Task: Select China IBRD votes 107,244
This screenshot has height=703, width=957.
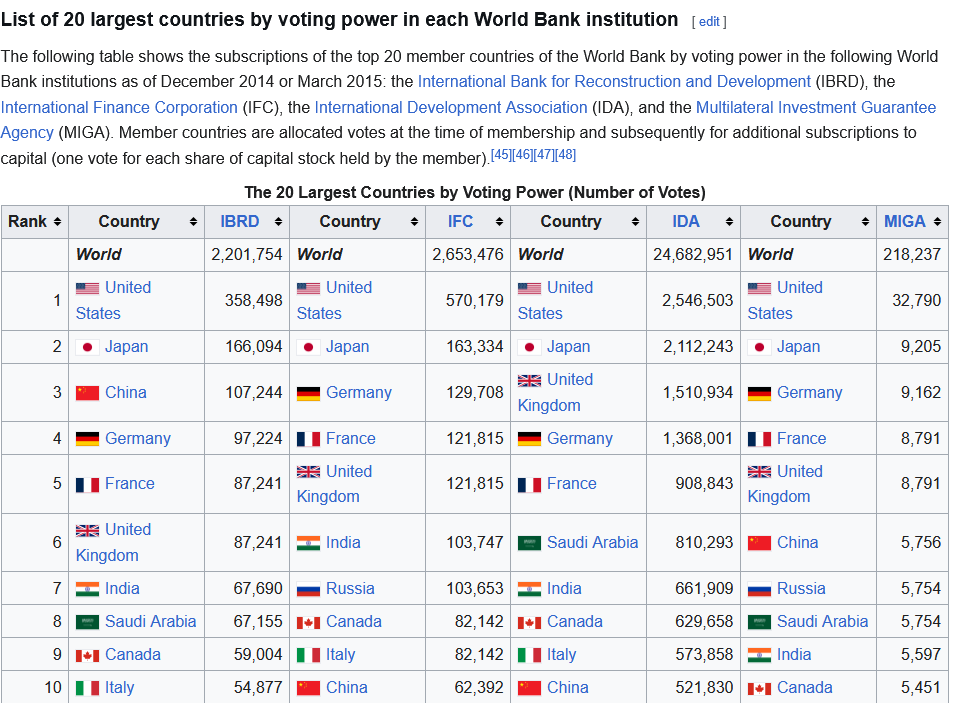Action: [254, 392]
